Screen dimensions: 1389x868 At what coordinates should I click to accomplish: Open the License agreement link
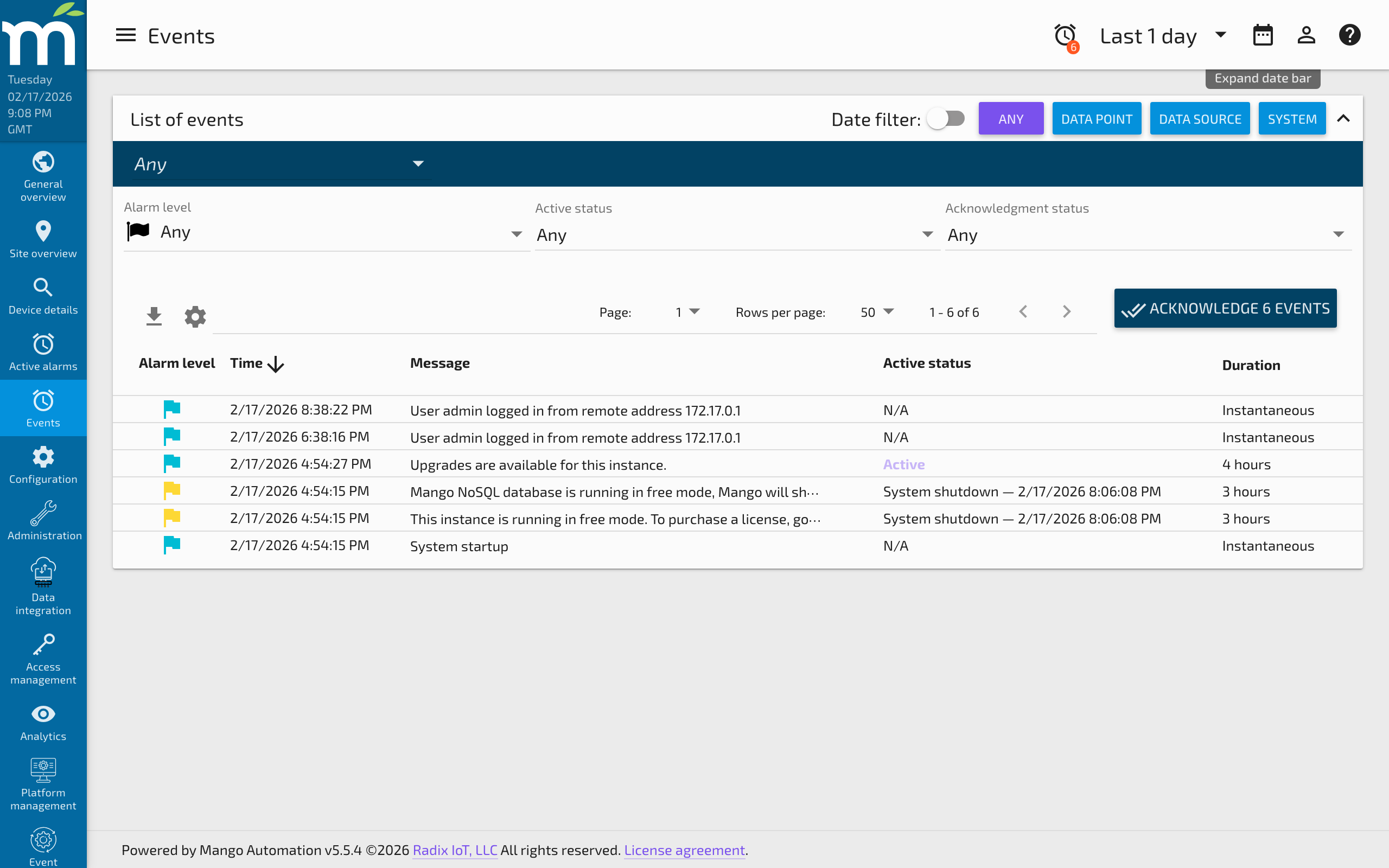tap(684, 850)
